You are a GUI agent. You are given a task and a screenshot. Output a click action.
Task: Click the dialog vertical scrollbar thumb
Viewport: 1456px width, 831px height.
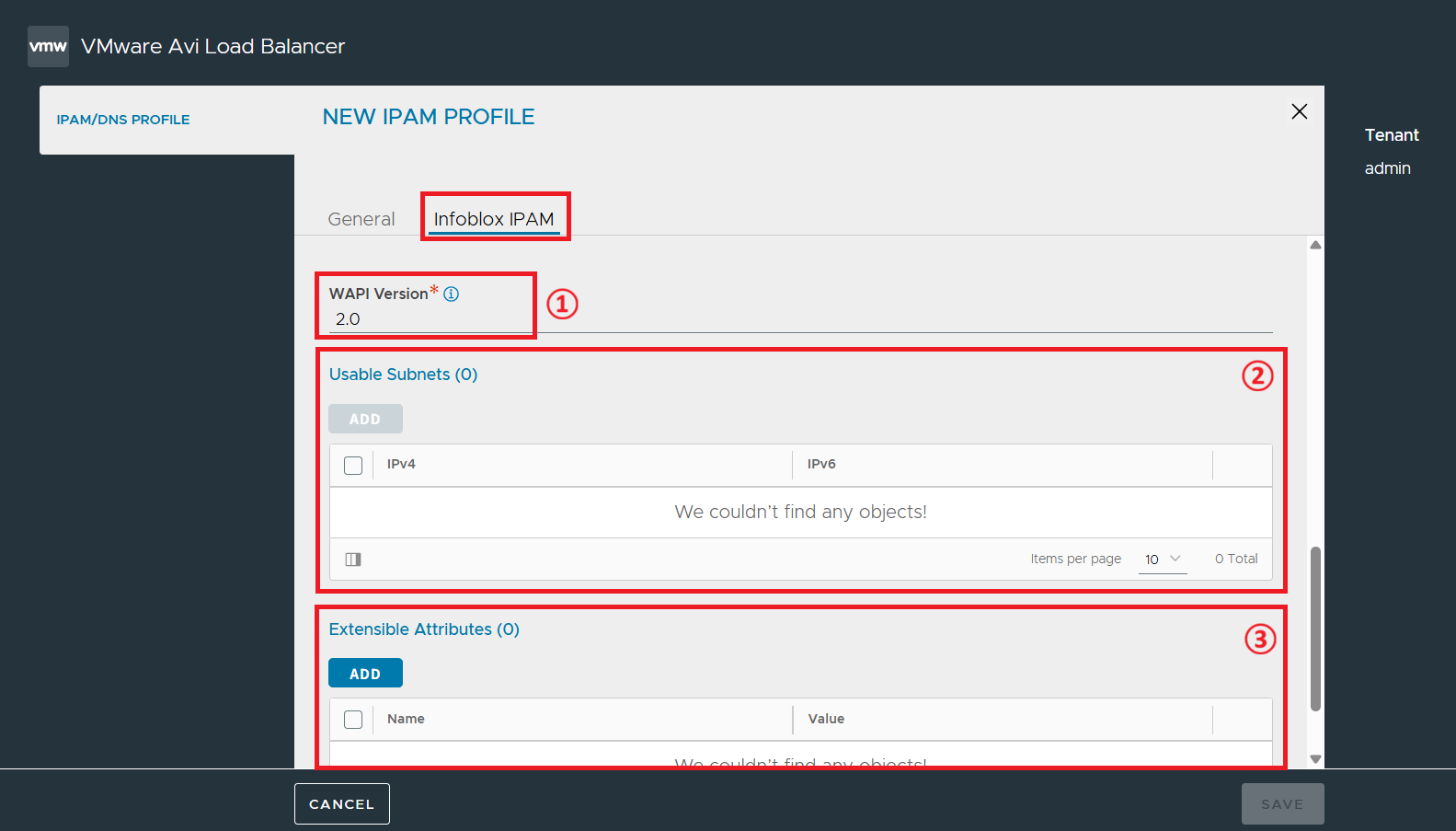point(1315,629)
